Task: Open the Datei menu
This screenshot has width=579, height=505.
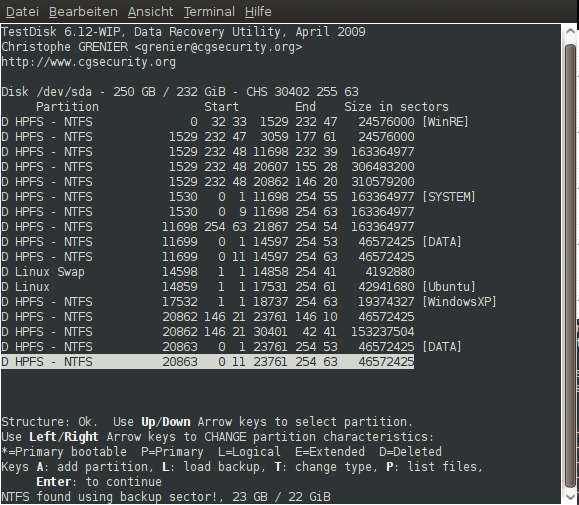Action: 22,12
